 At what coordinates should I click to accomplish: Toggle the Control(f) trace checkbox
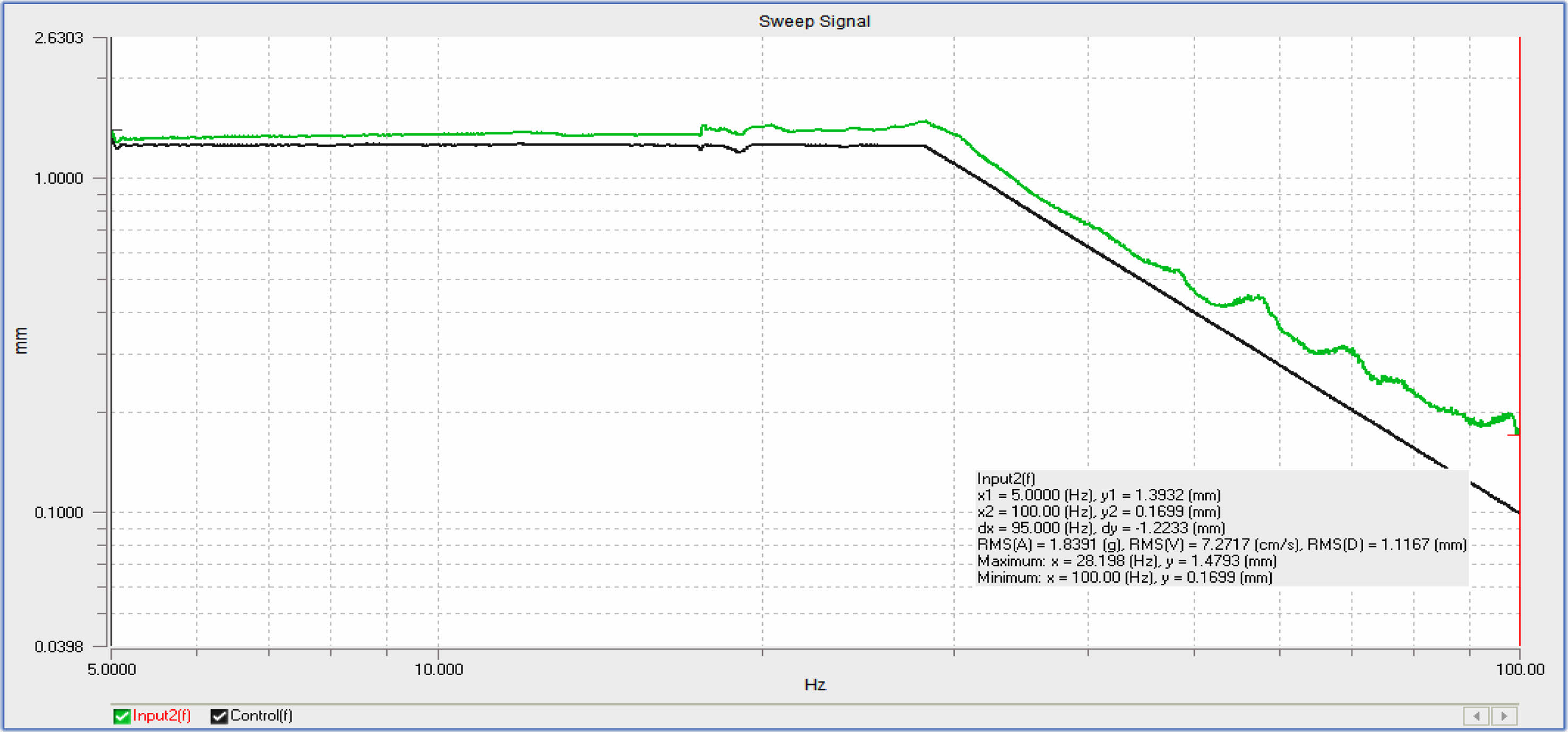219,716
